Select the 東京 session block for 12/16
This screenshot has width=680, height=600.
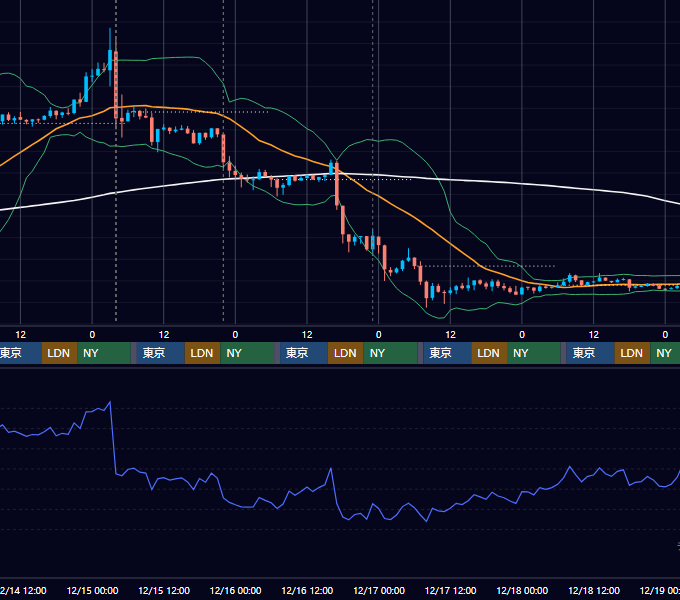(x=304, y=353)
